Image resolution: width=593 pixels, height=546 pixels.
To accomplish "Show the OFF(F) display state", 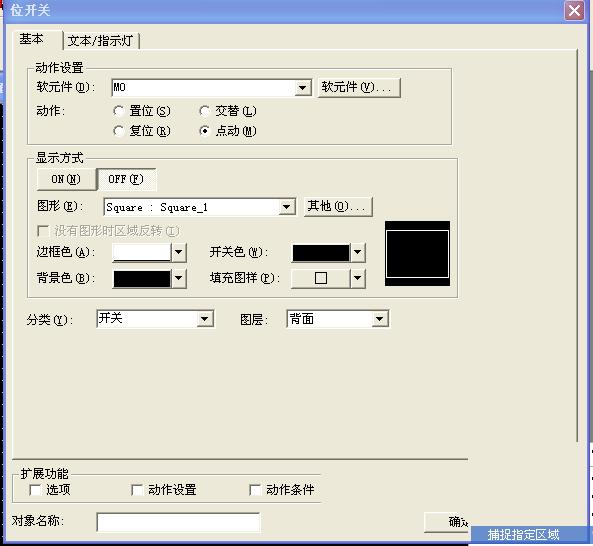I will pyautogui.click(x=126, y=179).
